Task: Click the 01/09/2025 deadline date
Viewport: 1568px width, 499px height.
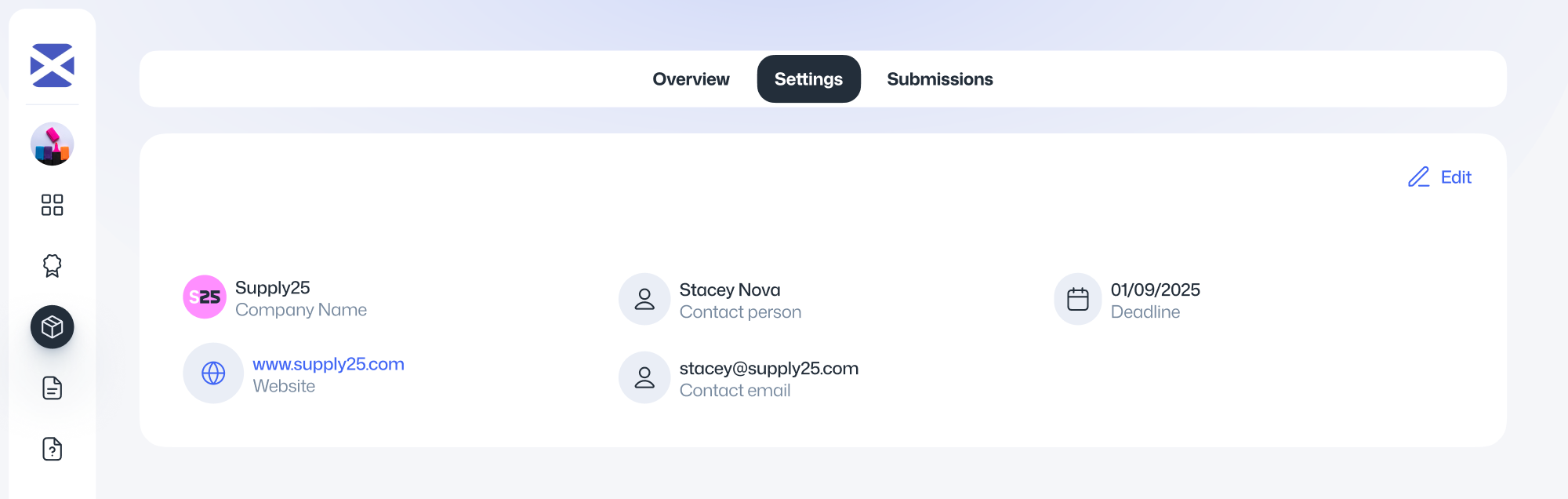Action: (1155, 290)
